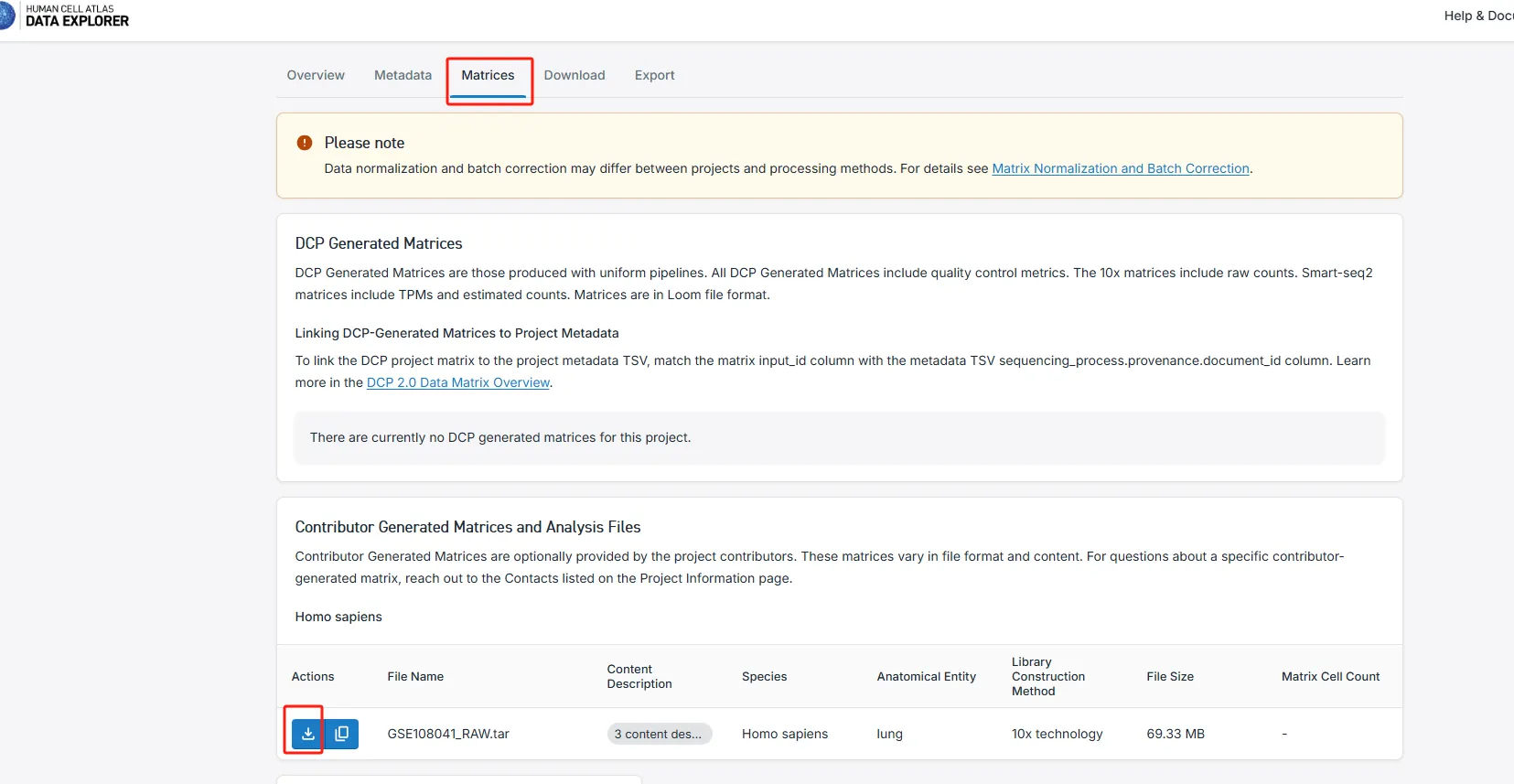
Task: Copy the GSE108041_RAW.tar file link
Action: [342, 734]
